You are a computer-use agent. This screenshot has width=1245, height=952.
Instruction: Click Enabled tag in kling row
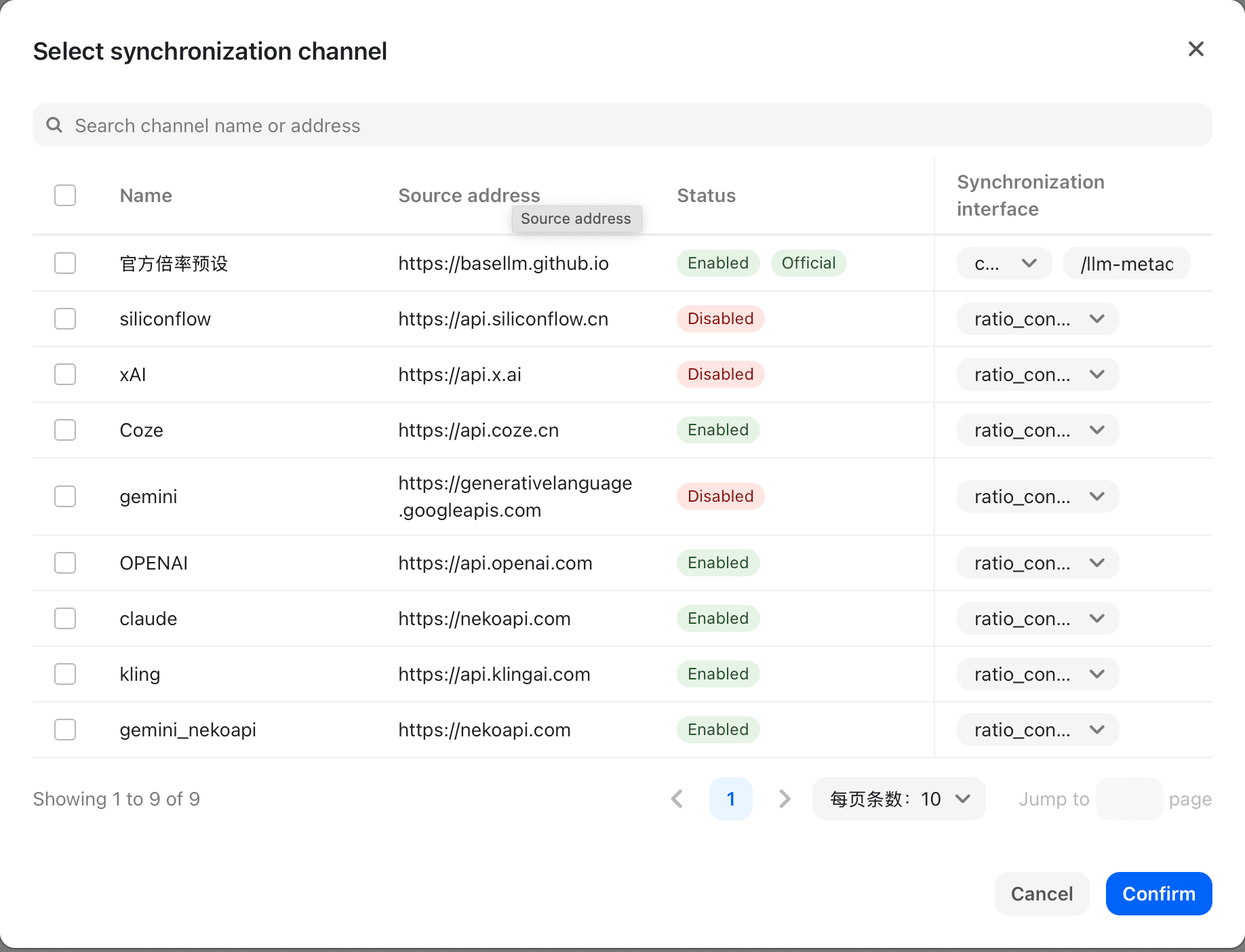pyautogui.click(x=718, y=674)
